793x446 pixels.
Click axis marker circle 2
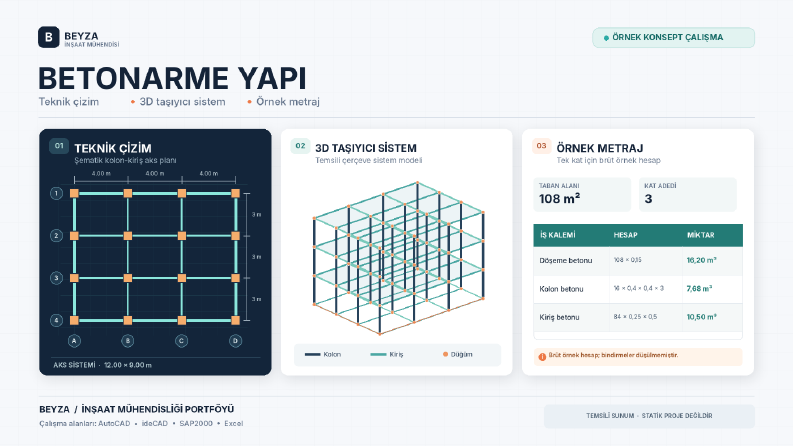point(56,236)
